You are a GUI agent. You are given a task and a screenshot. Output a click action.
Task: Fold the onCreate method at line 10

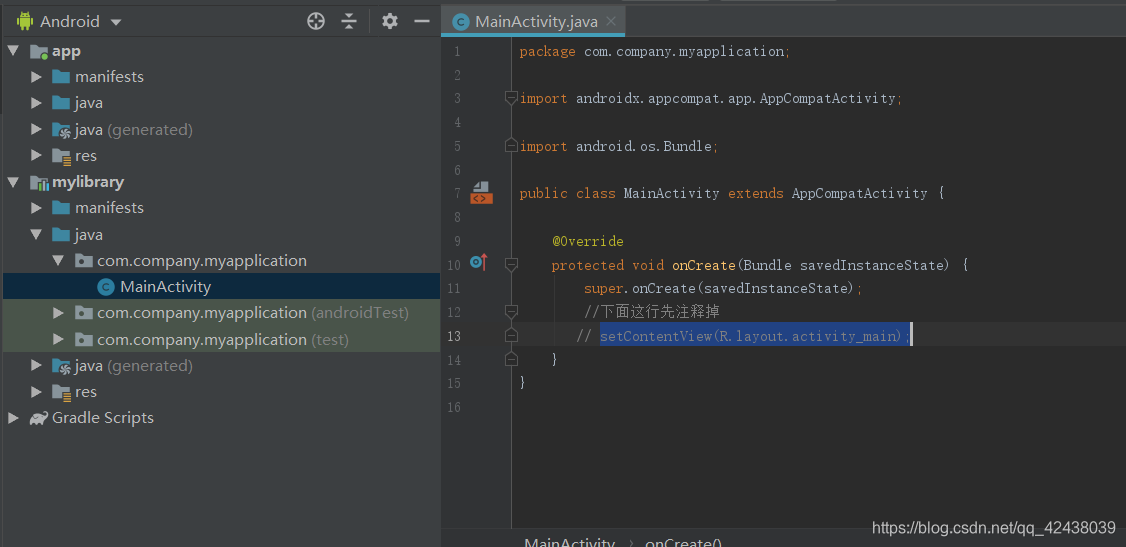pos(511,265)
